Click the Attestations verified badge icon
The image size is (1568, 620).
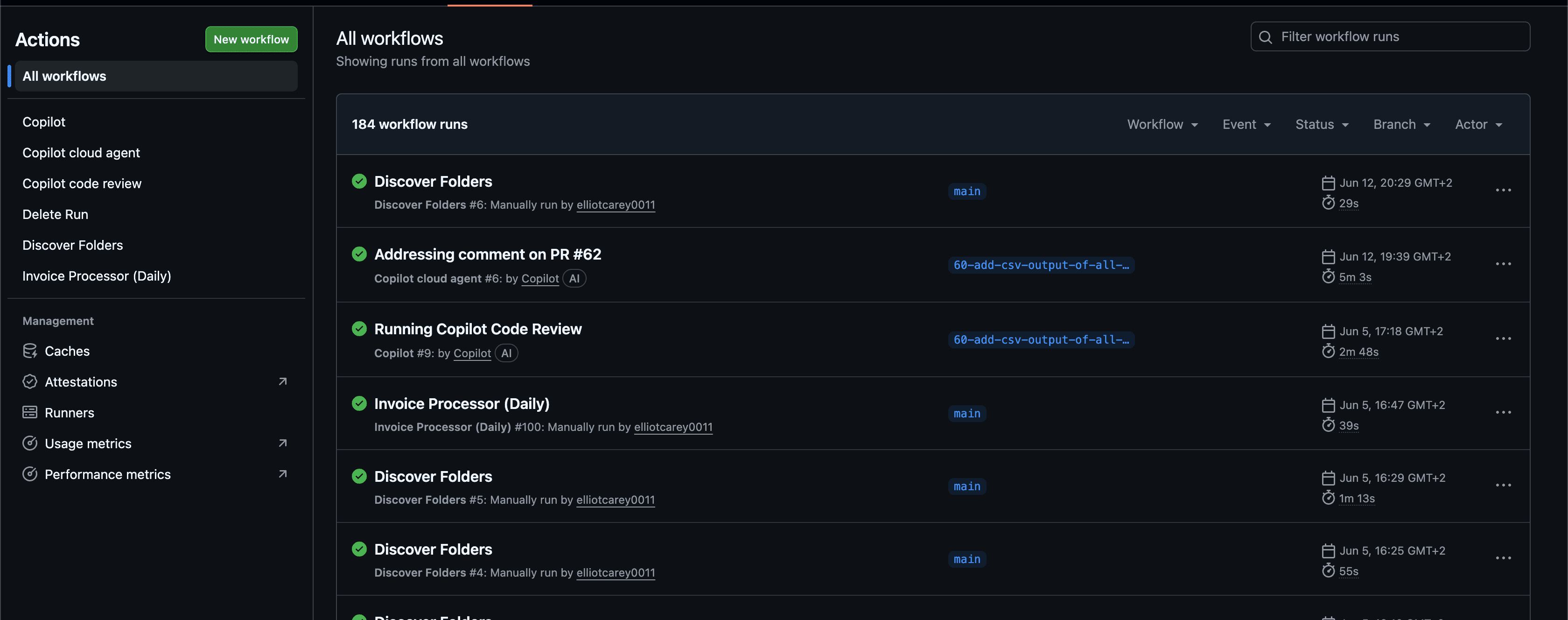30,382
